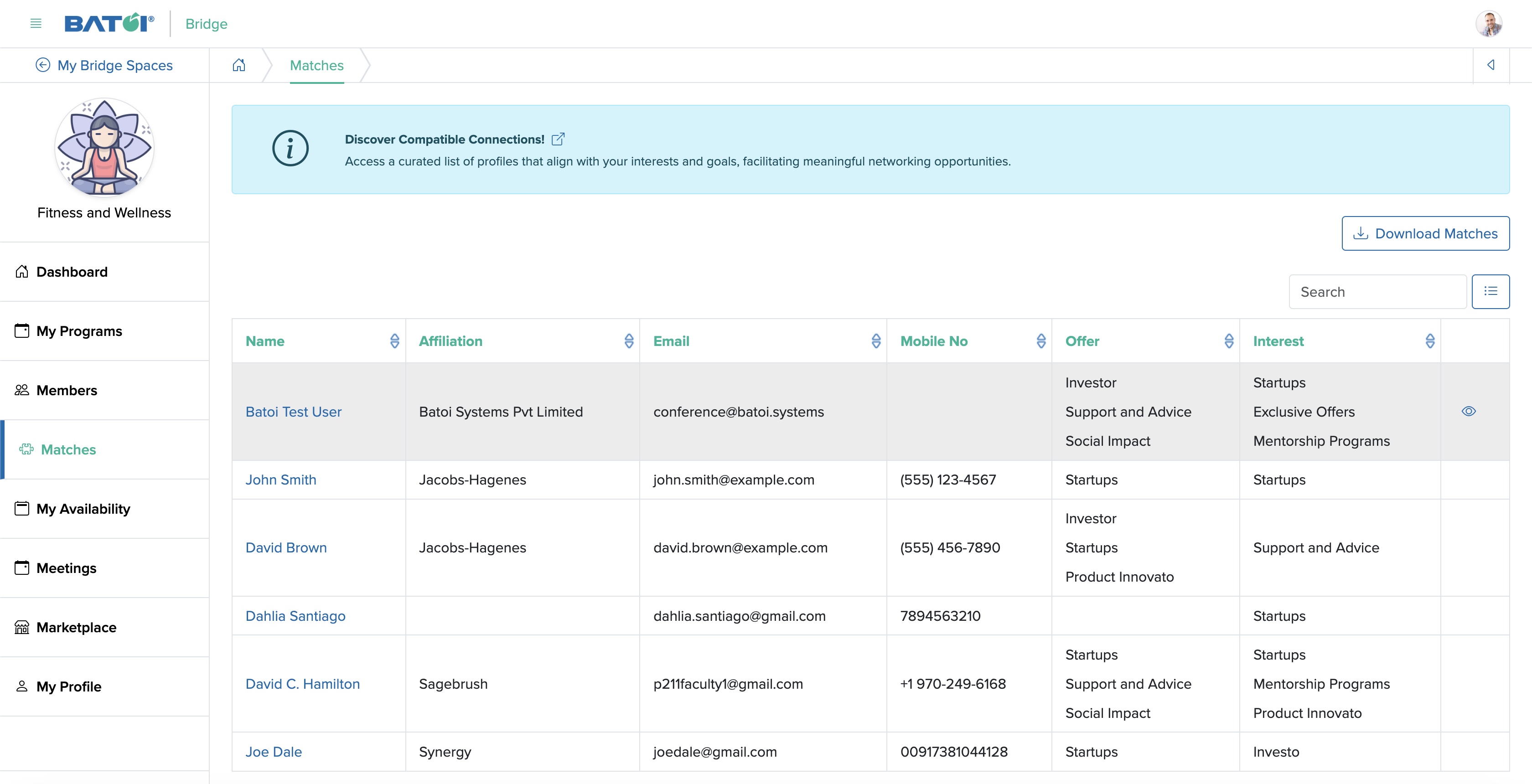Click the back arrow circle icon
The width and height of the screenshot is (1532, 784).
pos(43,65)
